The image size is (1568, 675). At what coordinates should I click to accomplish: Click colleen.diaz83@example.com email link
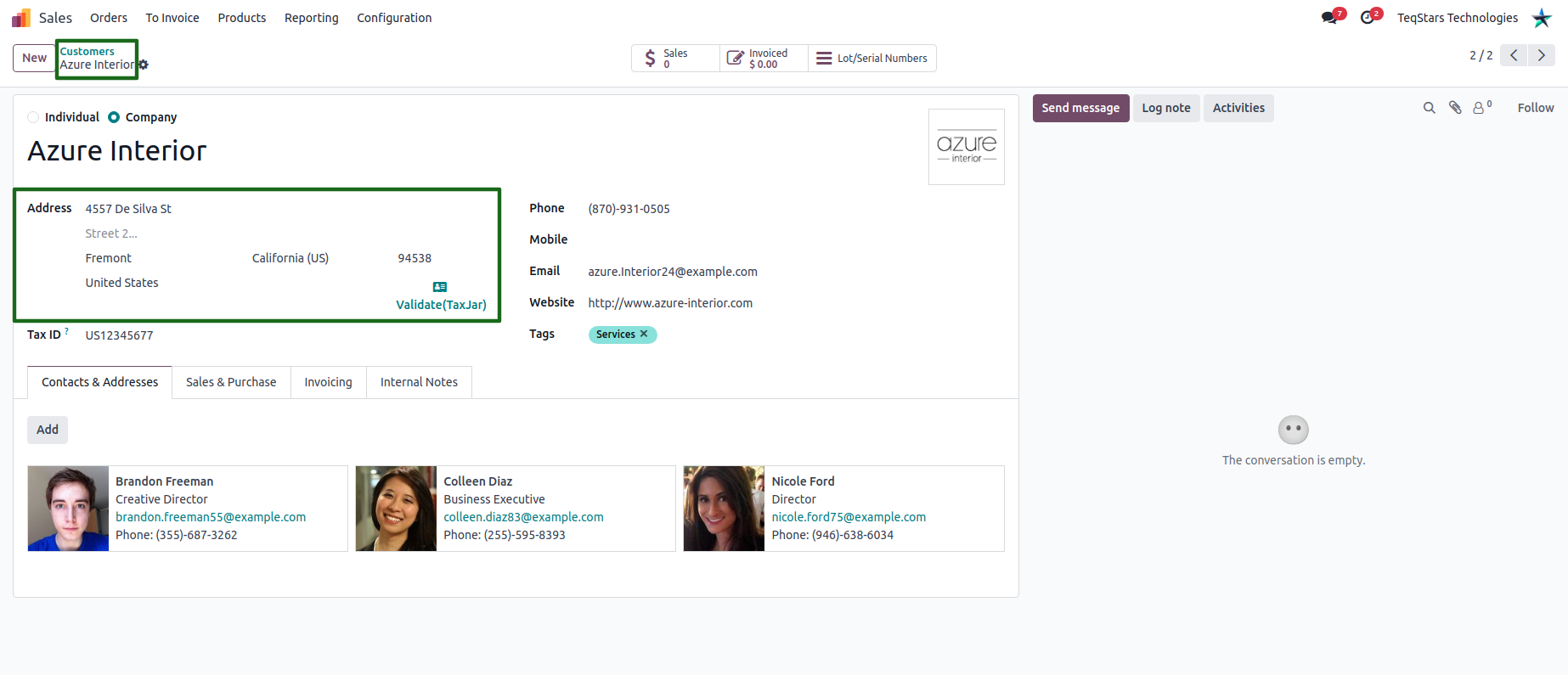point(523,517)
